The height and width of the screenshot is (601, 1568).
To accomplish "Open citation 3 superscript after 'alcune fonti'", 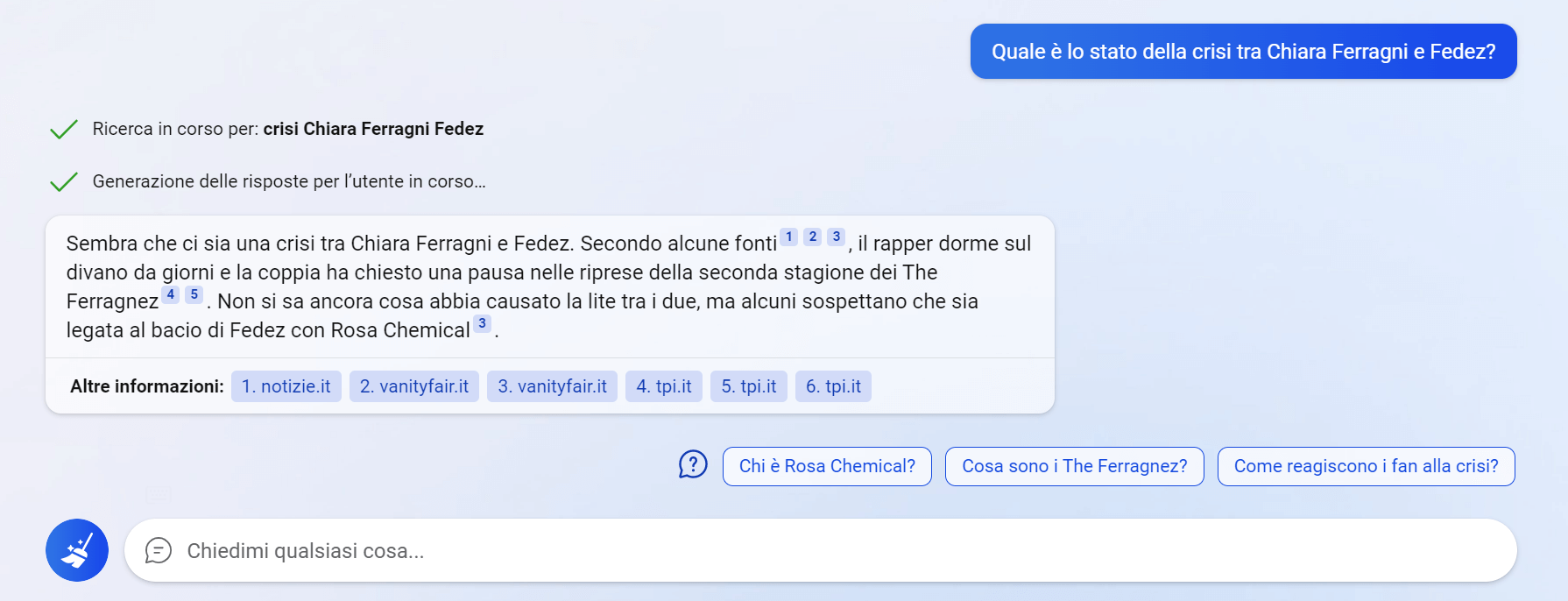I will click(x=837, y=237).
